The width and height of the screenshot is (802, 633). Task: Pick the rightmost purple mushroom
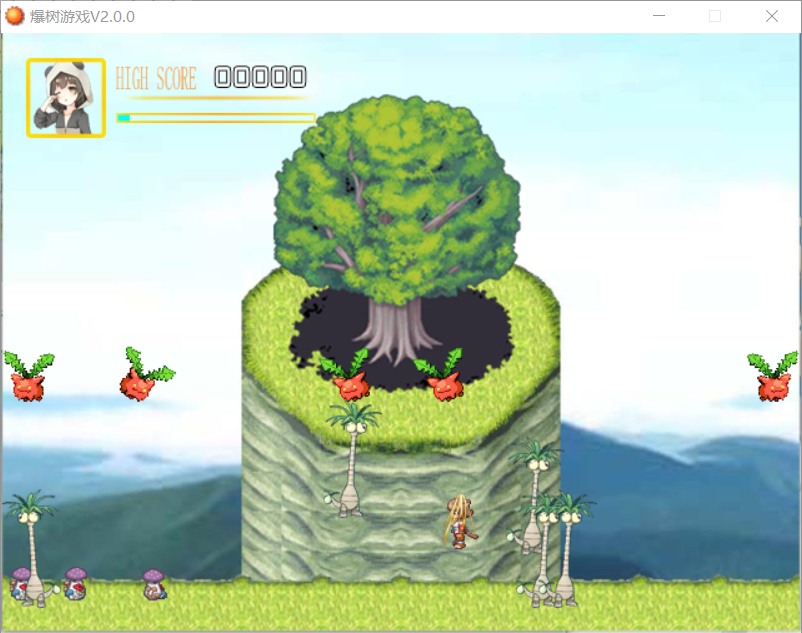coord(154,584)
